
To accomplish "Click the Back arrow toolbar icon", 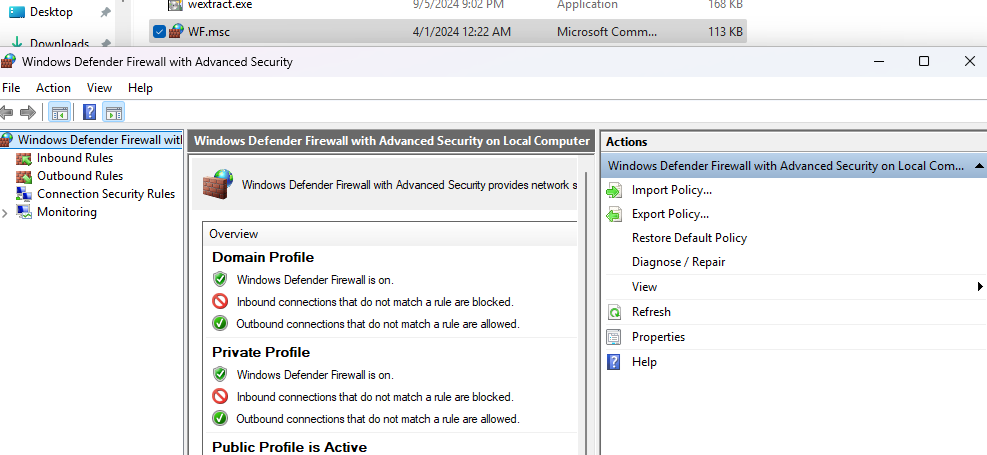I will [x=7, y=113].
